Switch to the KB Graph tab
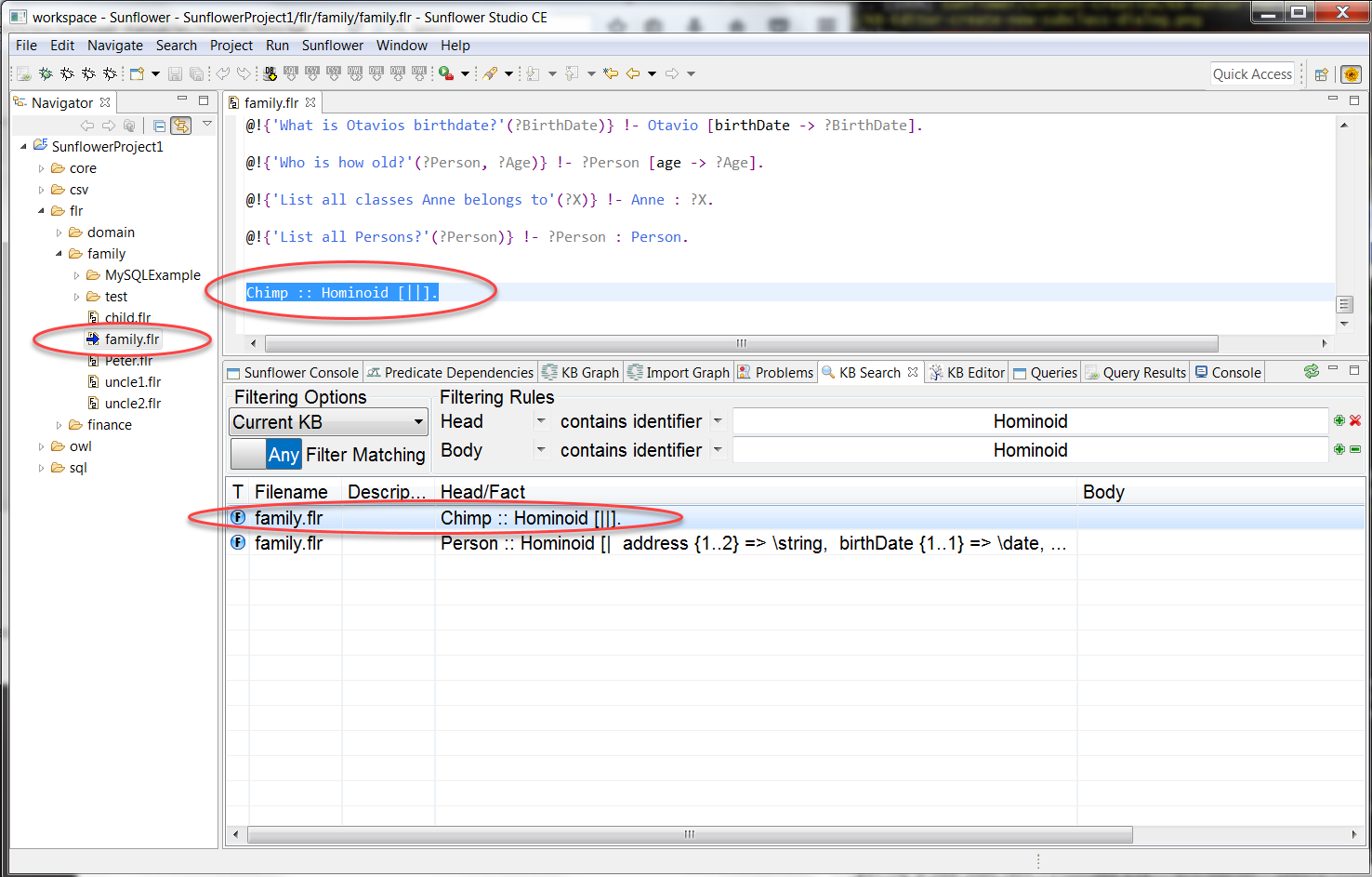Viewport: 1372px width, 877px height. pos(581,372)
